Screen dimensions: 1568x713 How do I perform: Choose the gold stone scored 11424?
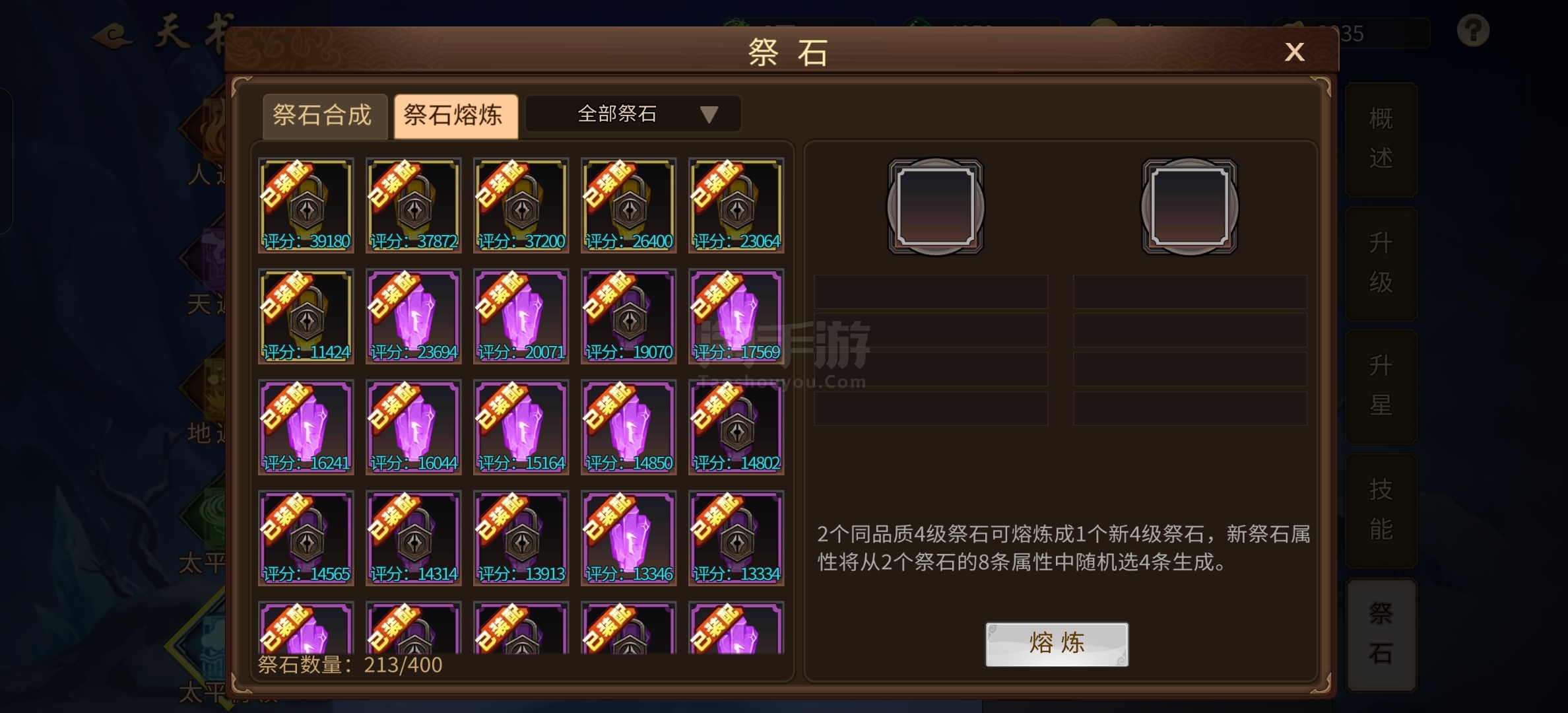306,316
